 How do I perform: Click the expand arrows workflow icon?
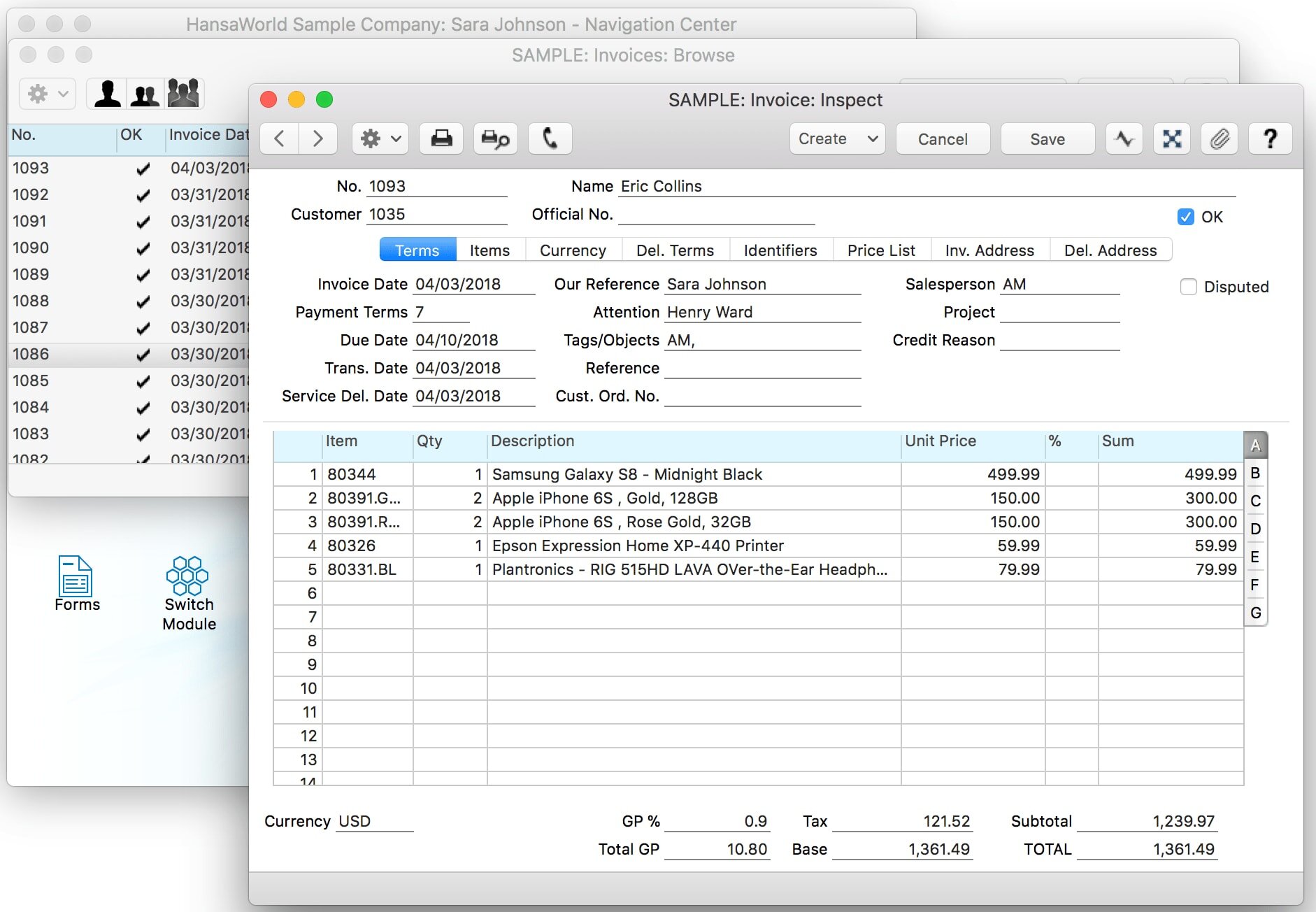[x=1172, y=138]
